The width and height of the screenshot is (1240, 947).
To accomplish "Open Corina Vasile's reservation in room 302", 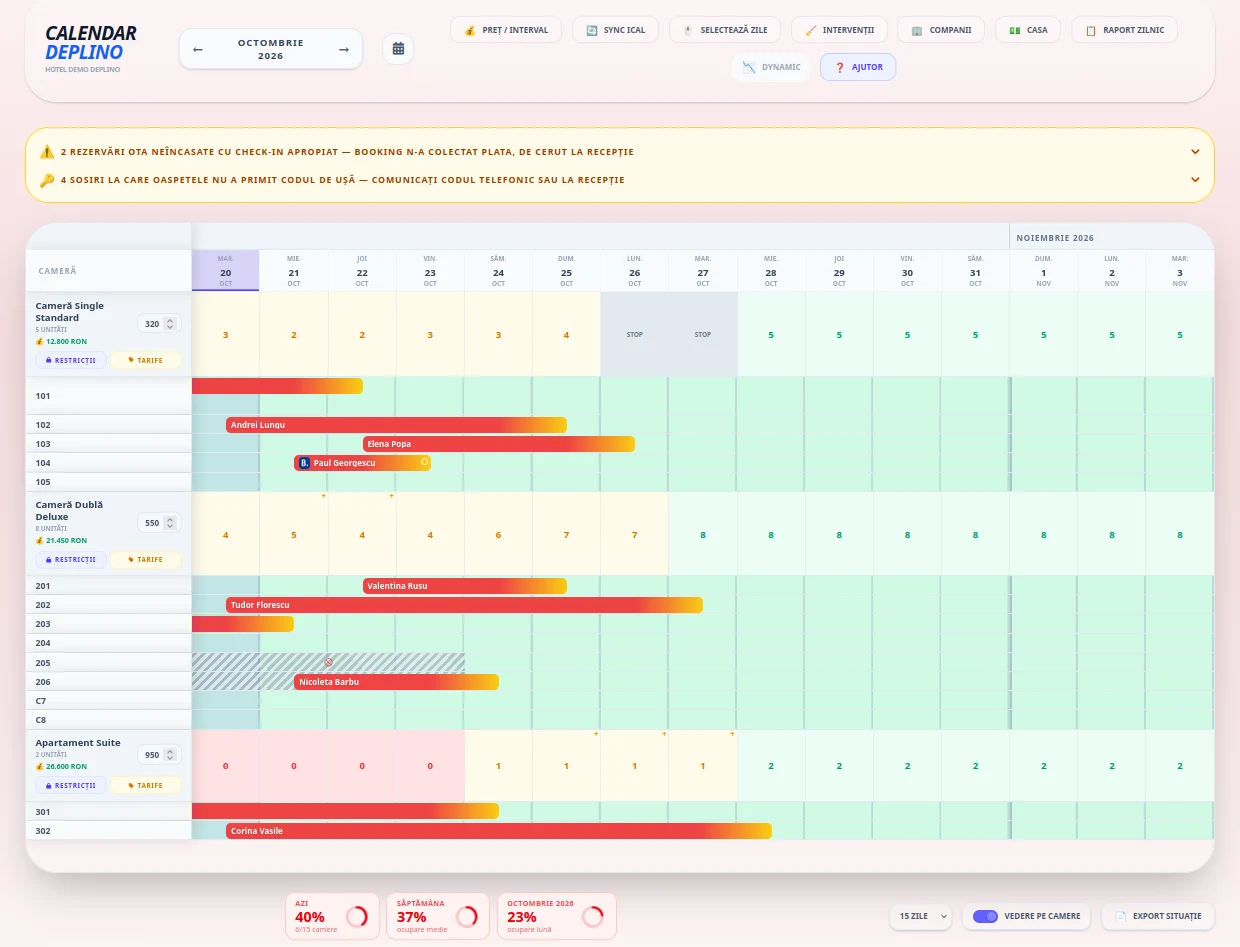I will click(x=499, y=831).
